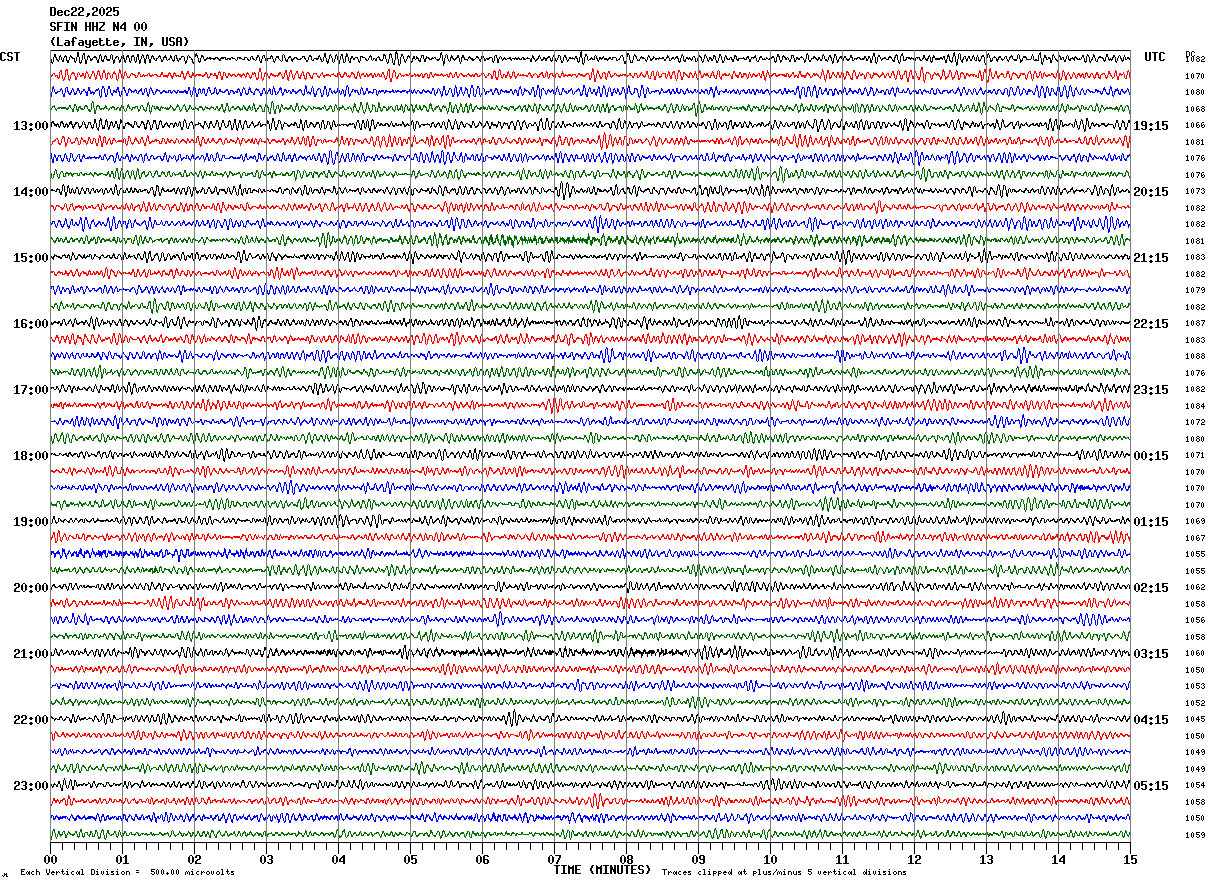Pick minute 04 on the time axis
The image size is (1210, 886).
[338, 859]
